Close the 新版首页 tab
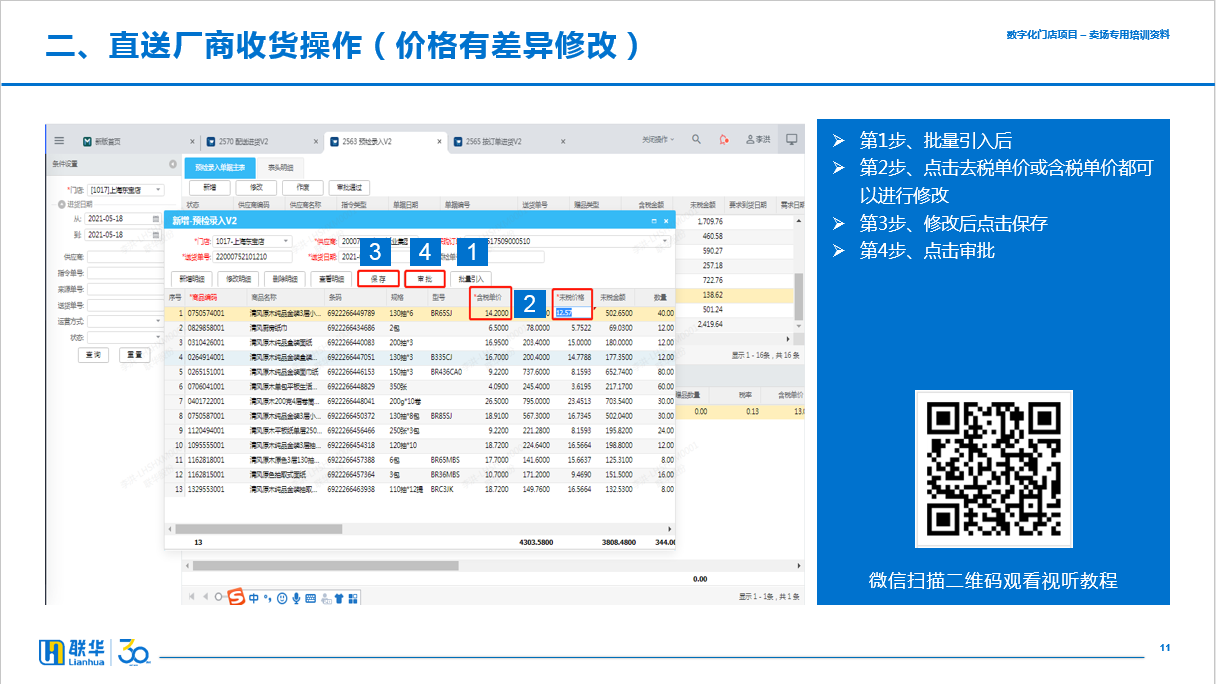1216x684 pixels. tap(192, 142)
